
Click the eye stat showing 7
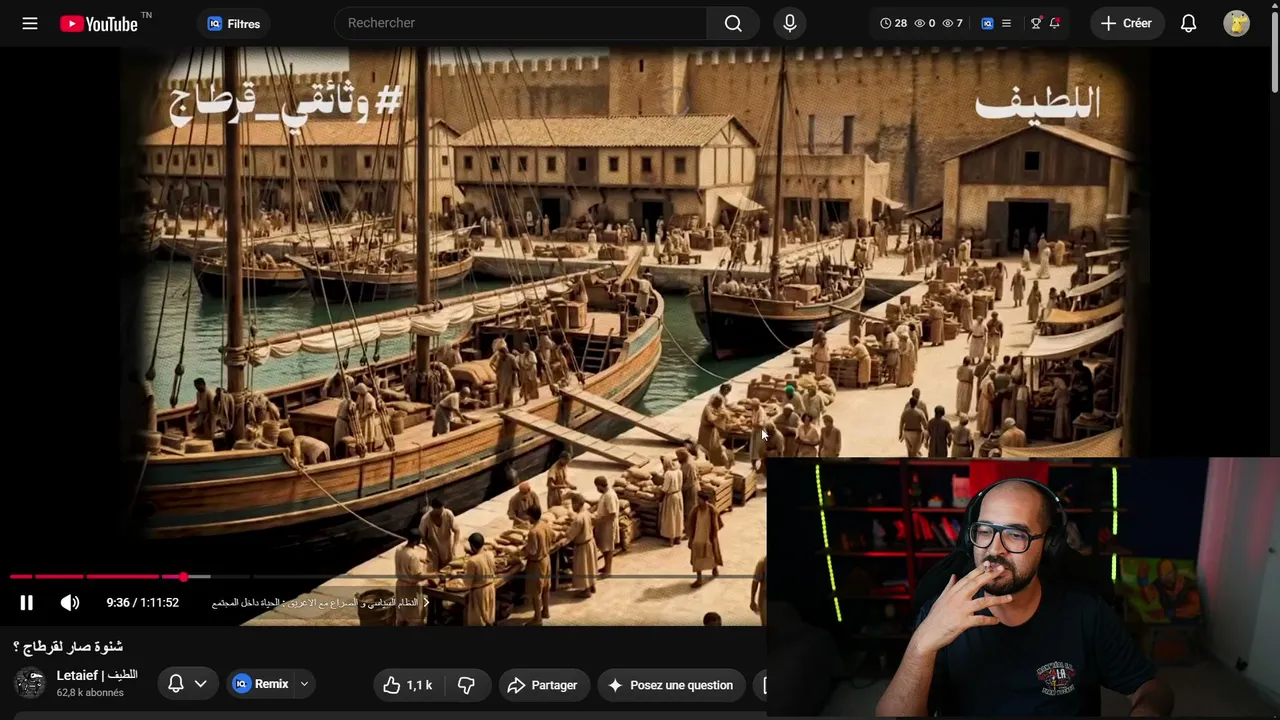[952, 23]
